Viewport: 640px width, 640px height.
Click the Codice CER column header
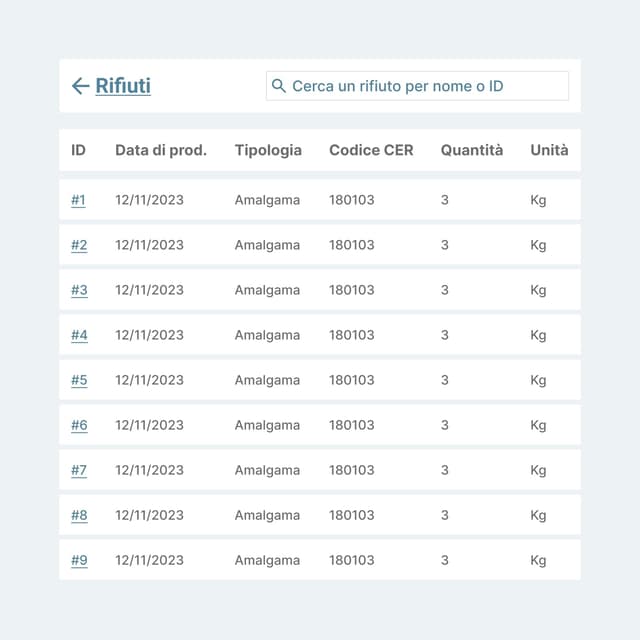tap(371, 150)
